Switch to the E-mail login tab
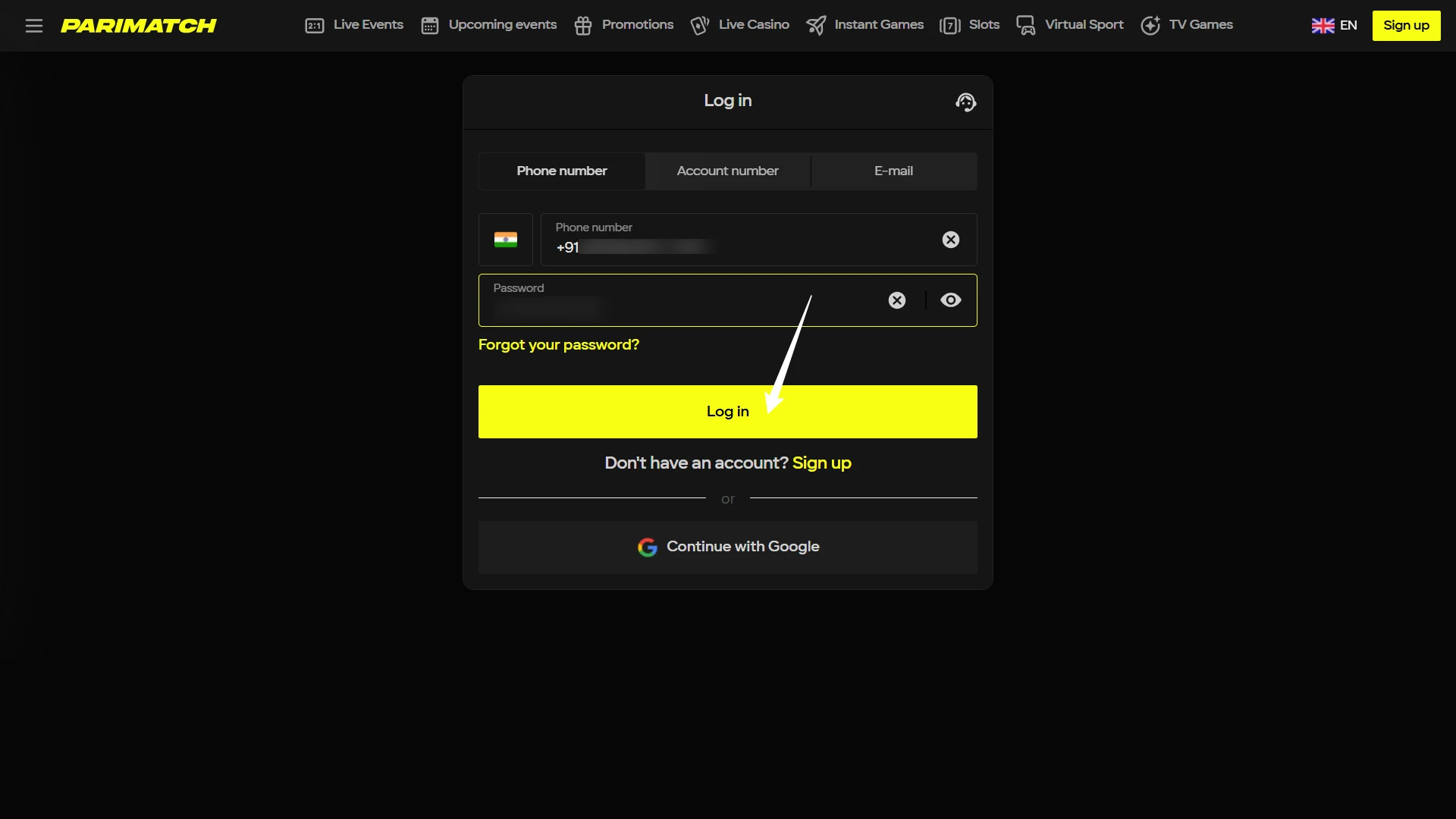 (893, 171)
